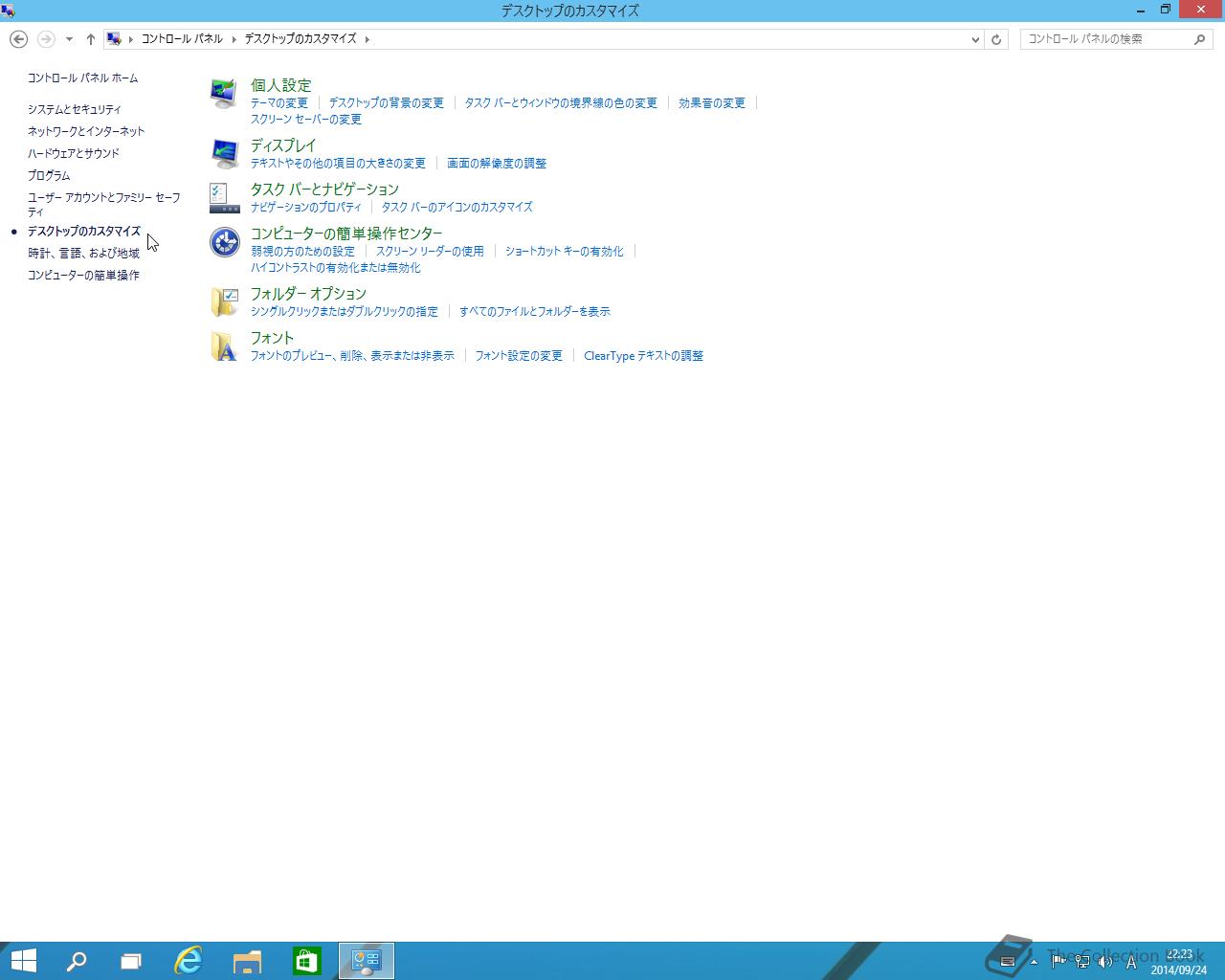Expand root chevron in address bar
The image size is (1225, 980).
tap(131, 39)
